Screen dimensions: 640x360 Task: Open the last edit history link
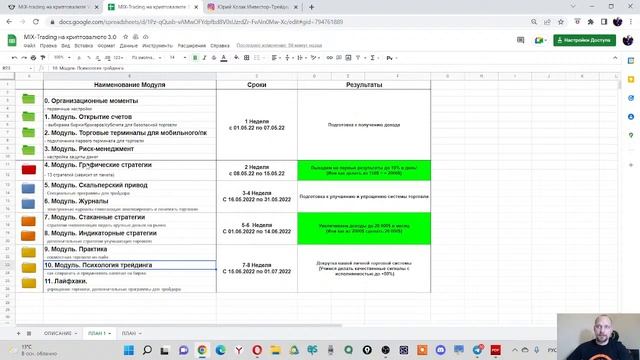tap(279, 46)
